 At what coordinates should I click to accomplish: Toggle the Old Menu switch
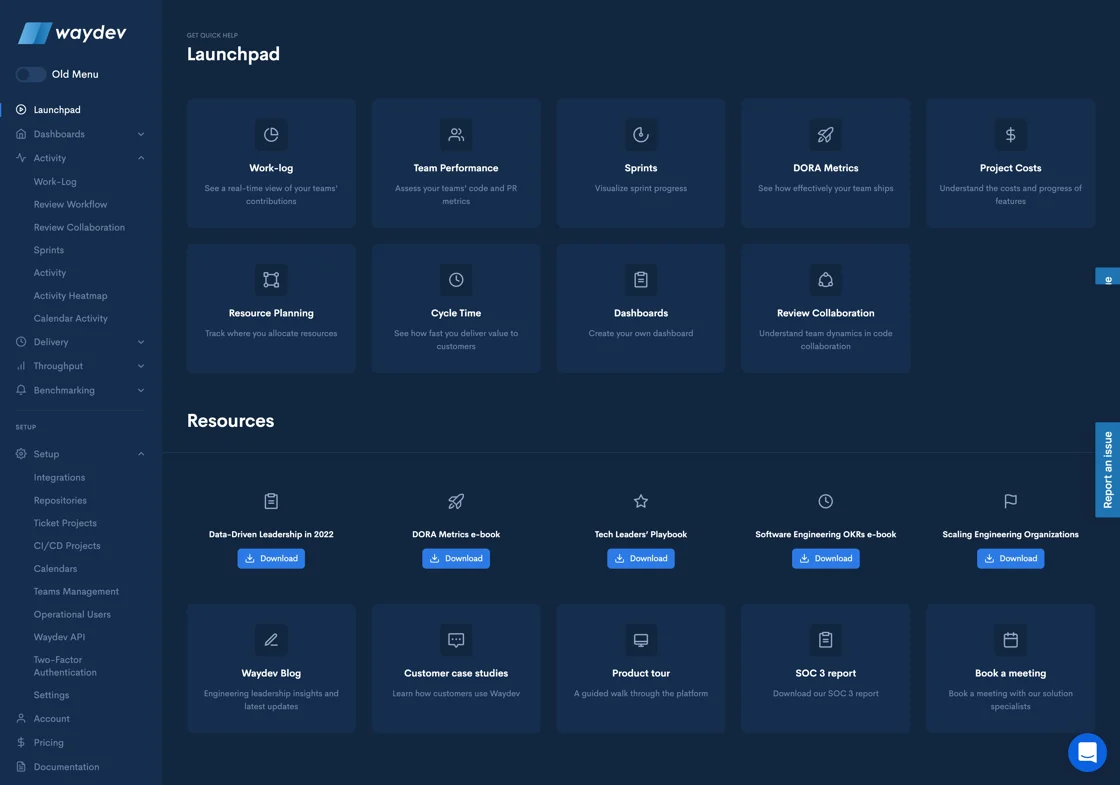coord(31,74)
